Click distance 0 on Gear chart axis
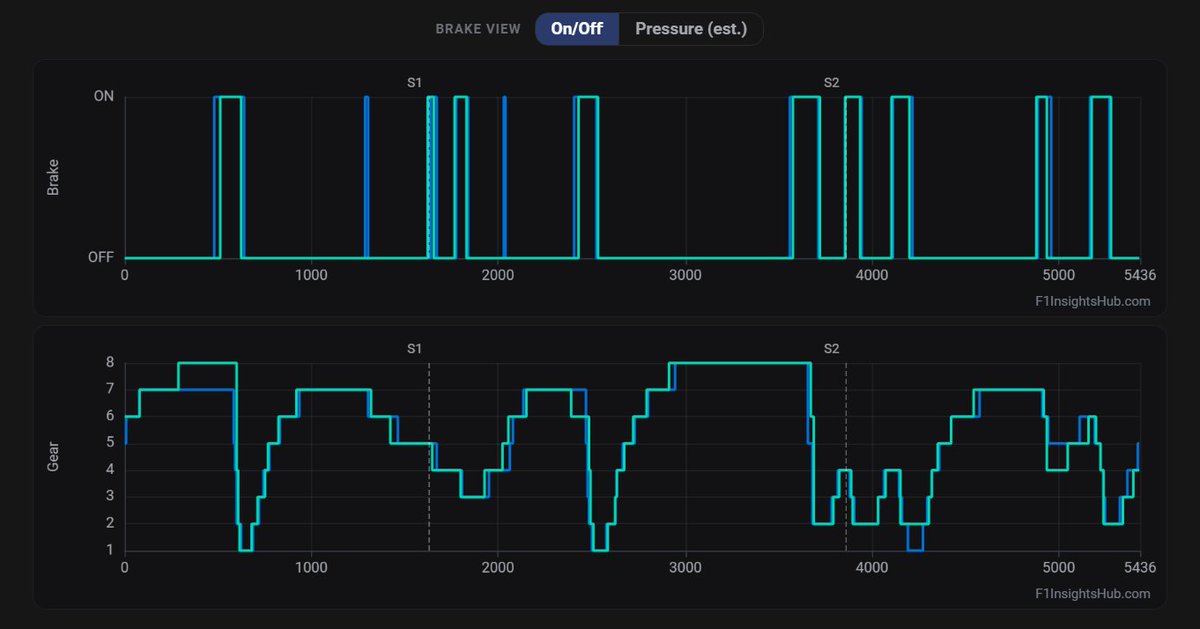1200x629 pixels. [125, 567]
